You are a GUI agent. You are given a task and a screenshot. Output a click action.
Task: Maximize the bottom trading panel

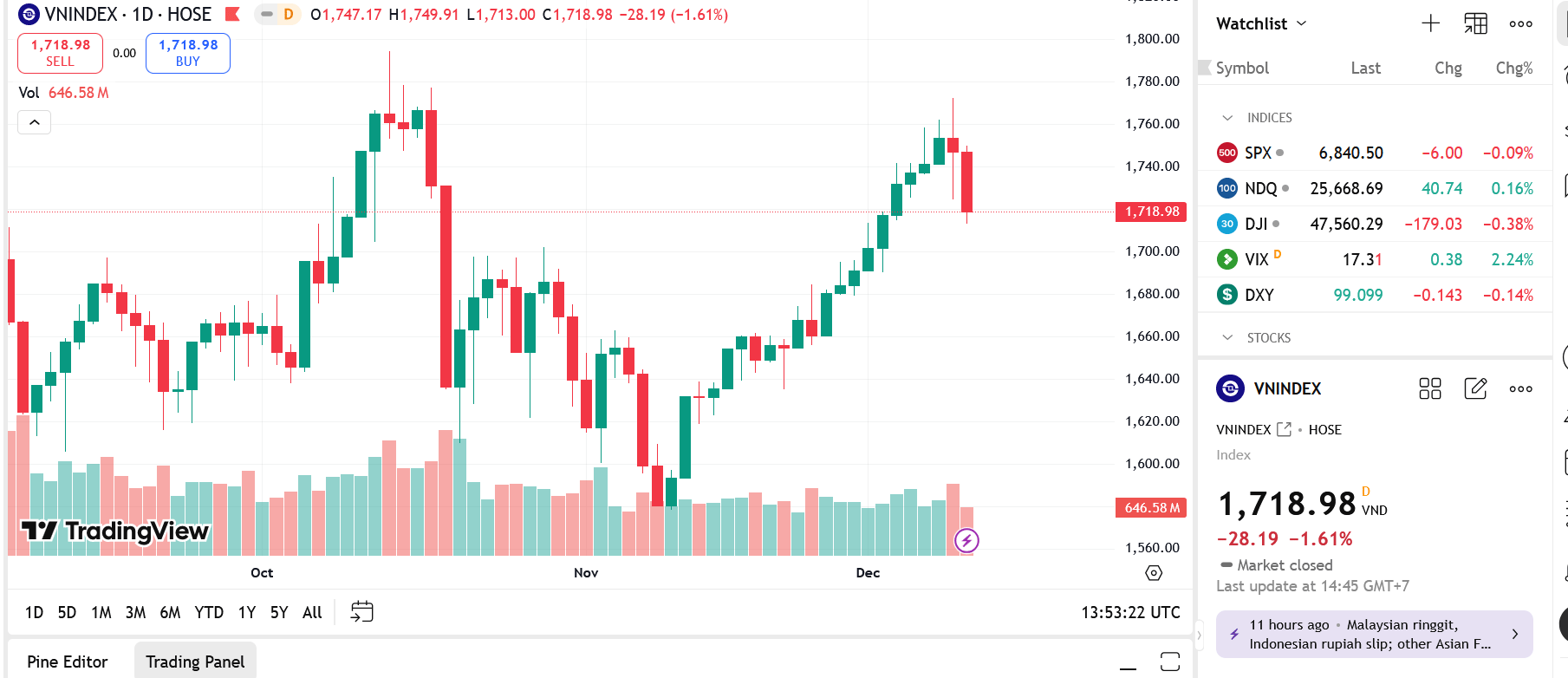[x=1170, y=662]
